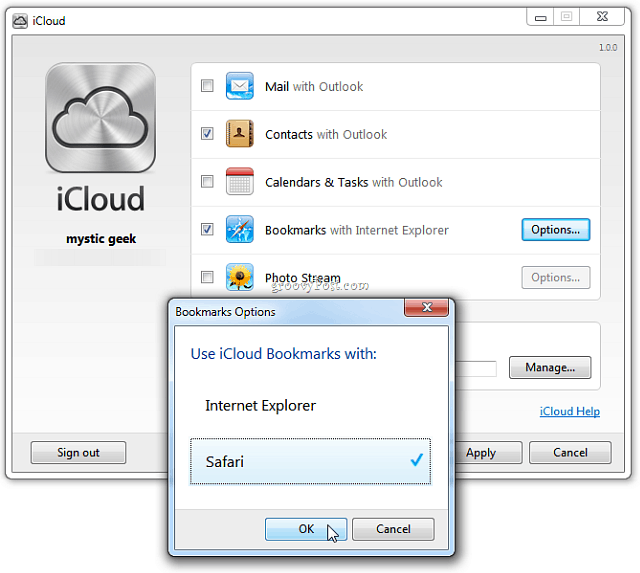Image resolution: width=640 pixels, height=573 pixels.
Task: Cancel the Bookmarks Options dialog
Action: [393, 529]
